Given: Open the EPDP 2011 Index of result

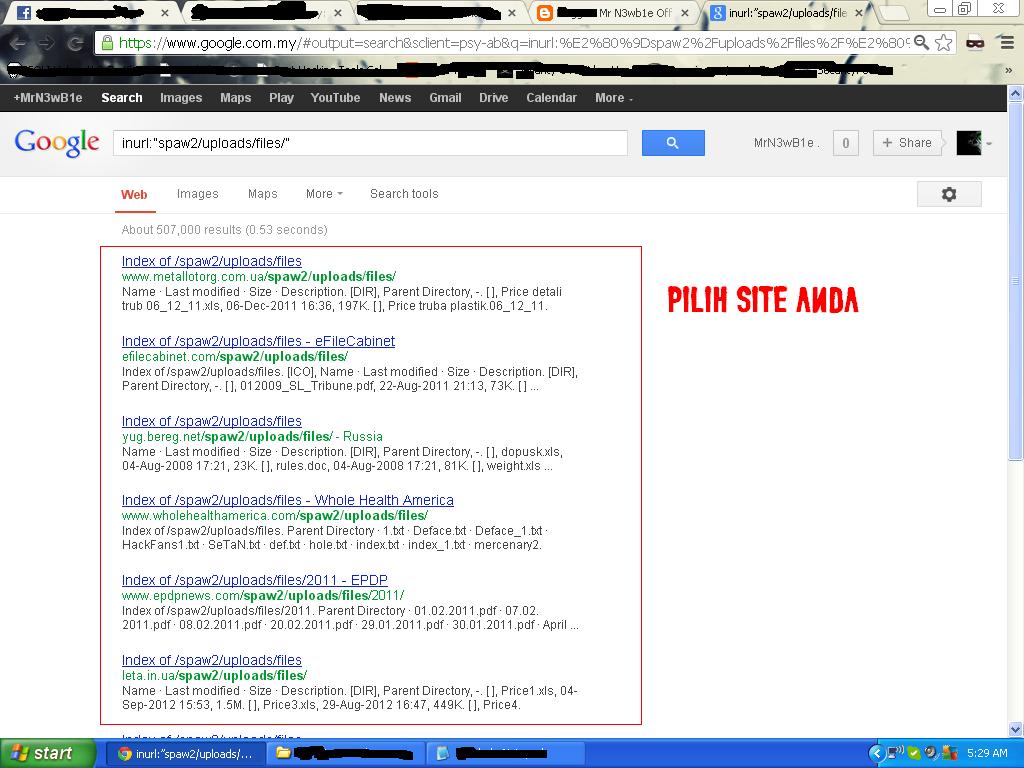Looking at the screenshot, I should click(255, 581).
